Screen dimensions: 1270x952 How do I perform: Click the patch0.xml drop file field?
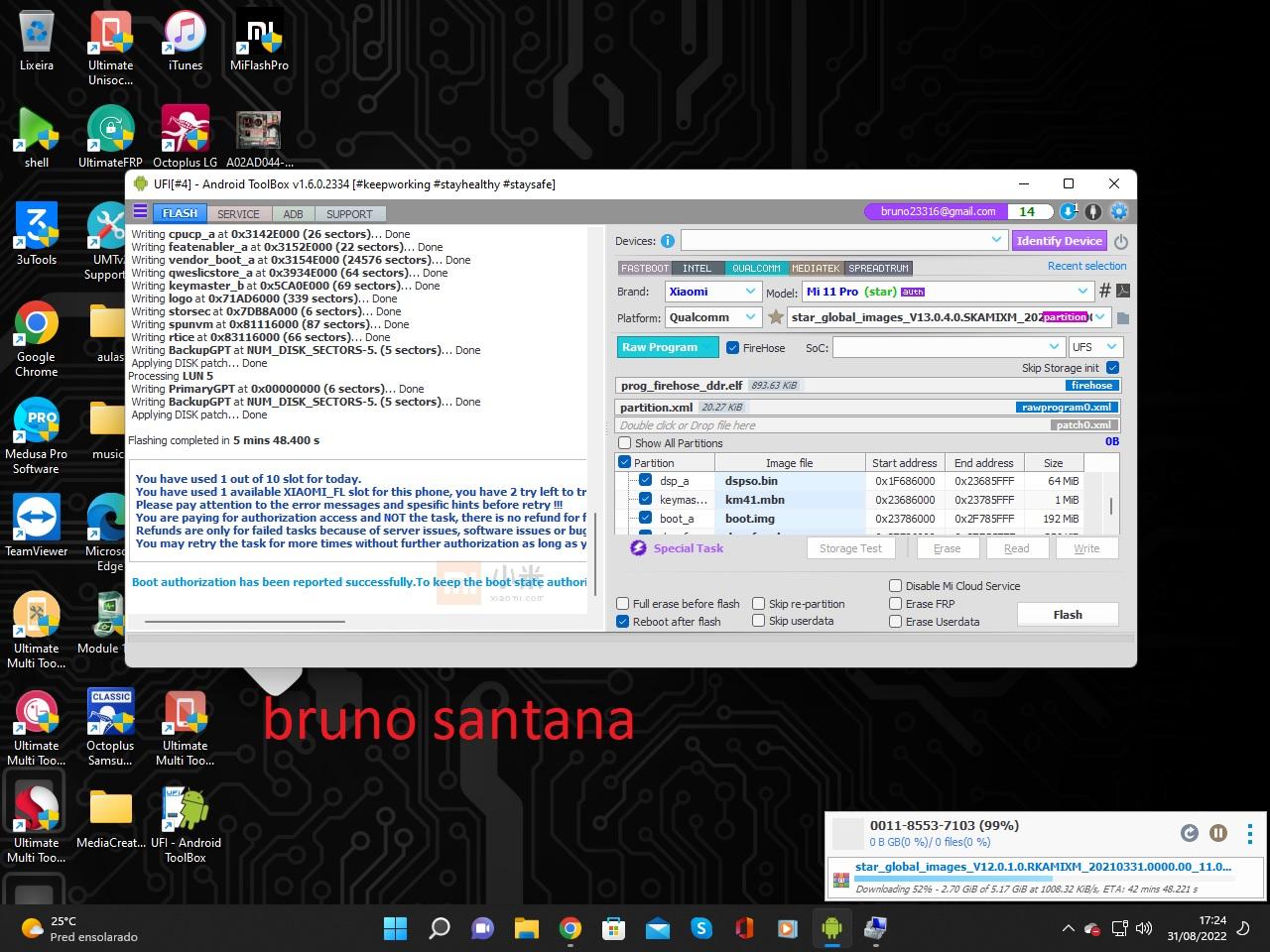pyautogui.click(x=867, y=425)
